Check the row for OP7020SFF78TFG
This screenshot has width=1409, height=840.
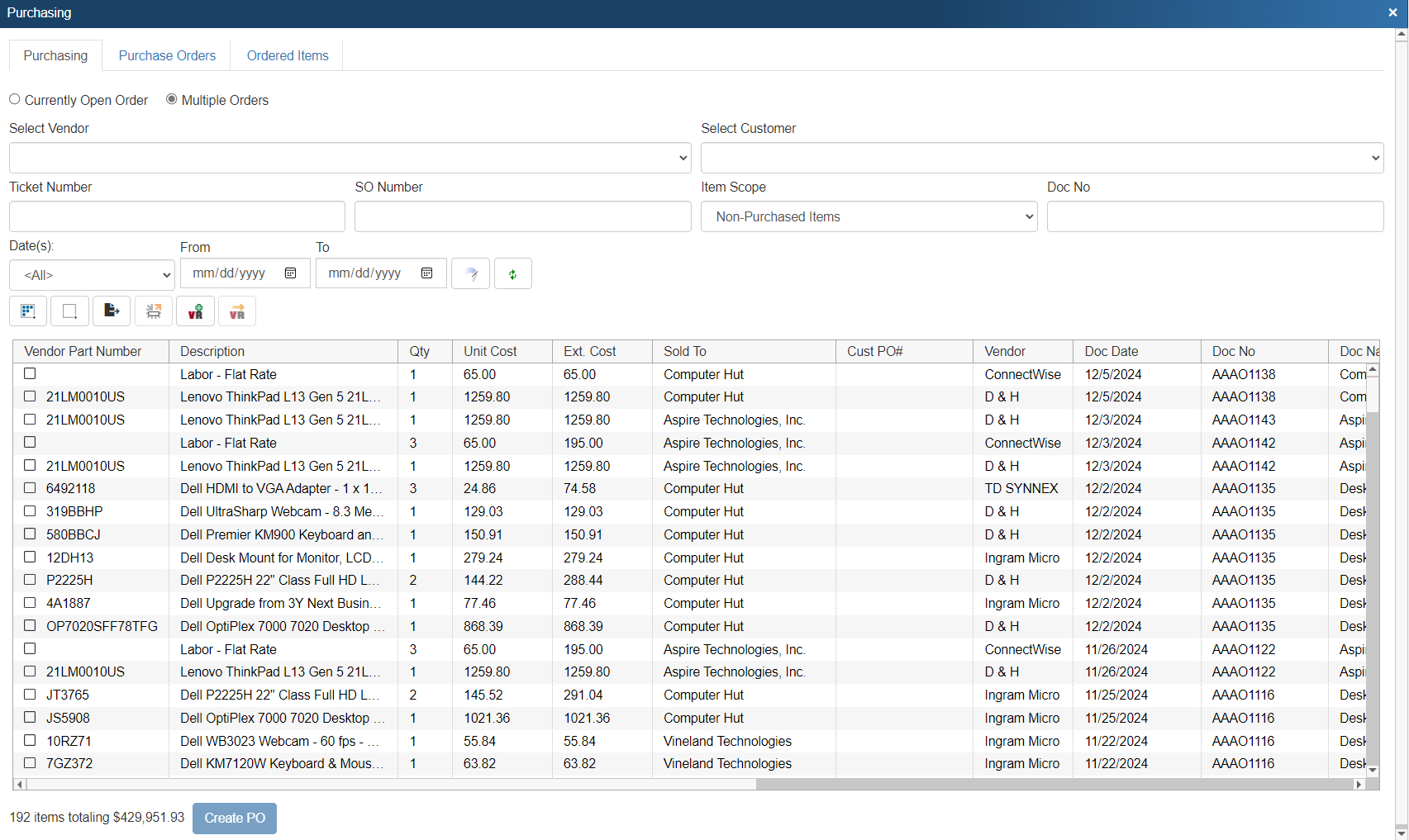point(30,626)
